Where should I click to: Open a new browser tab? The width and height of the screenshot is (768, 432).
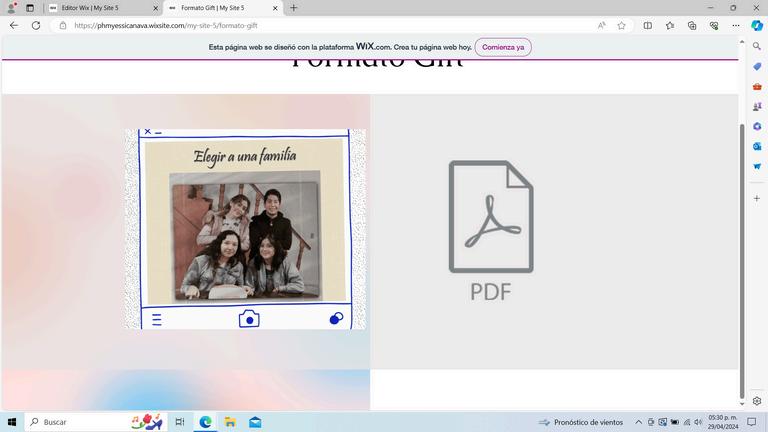(293, 8)
